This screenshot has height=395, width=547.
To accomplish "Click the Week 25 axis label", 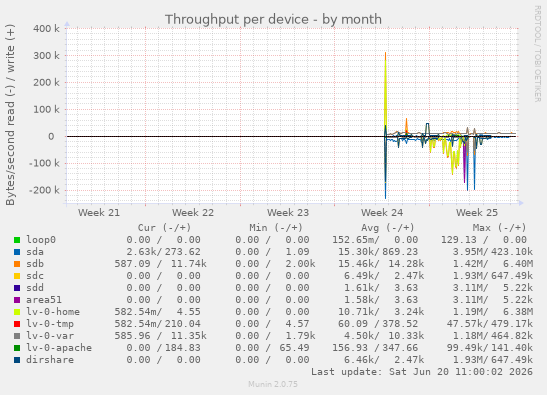I will pos(477,213).
